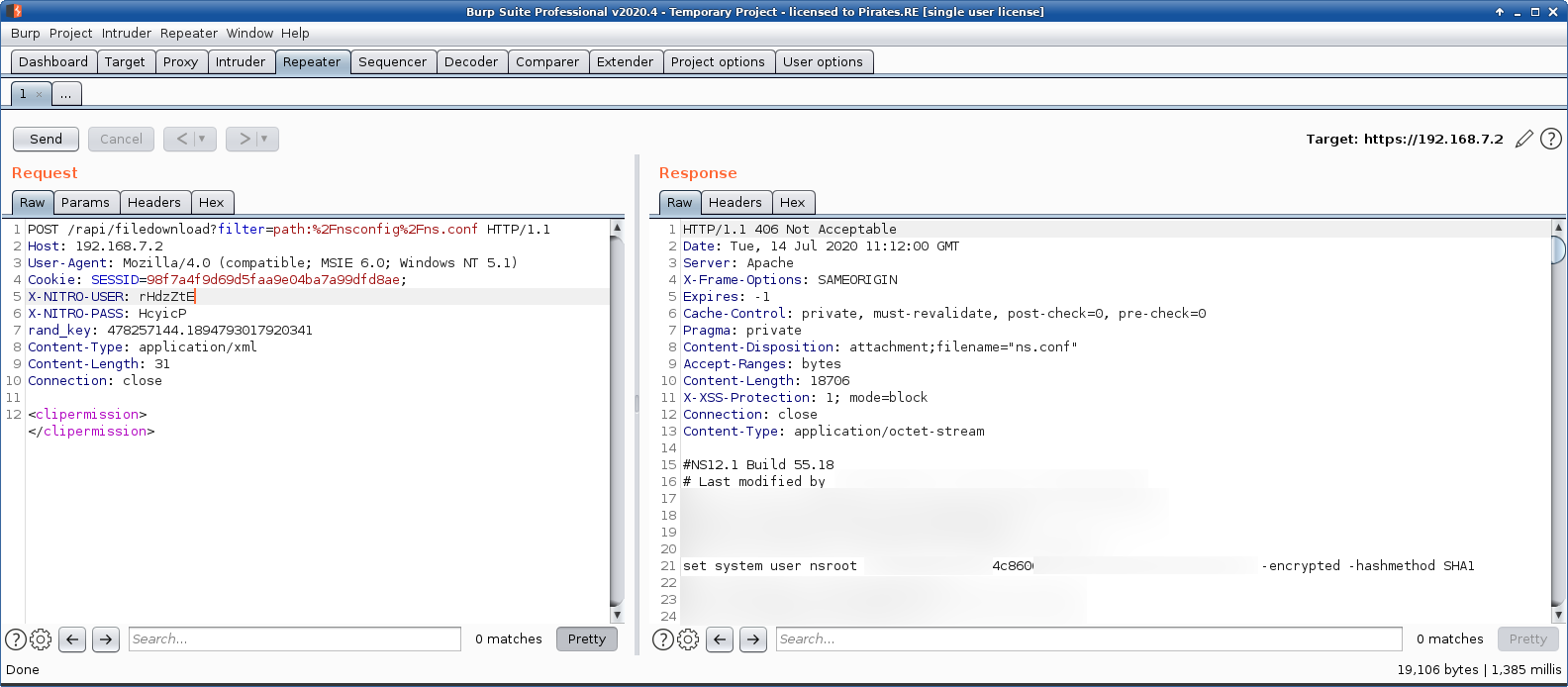Click response vertical scrollbar thumb
The width and height of the screenshot is (1568, 687).
(x=1558, y=249)
